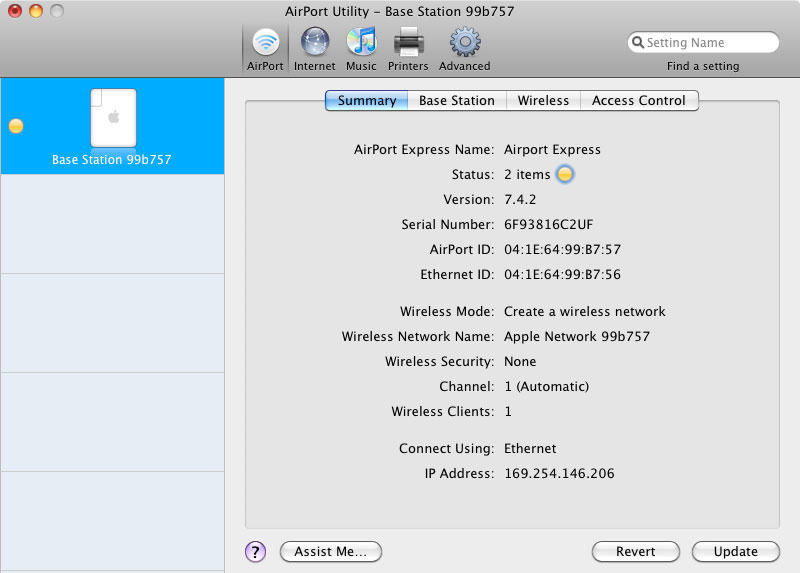The height and width of the screenshot is (573, 800).
Task: Click the yellow minimize window button
Action: coord(36,11)
